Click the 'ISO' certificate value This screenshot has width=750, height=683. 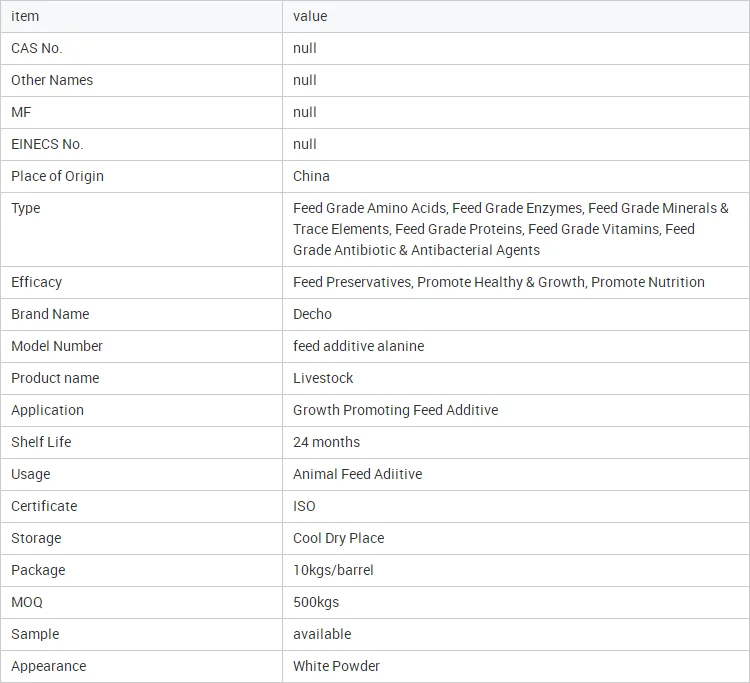pos(304,507)
